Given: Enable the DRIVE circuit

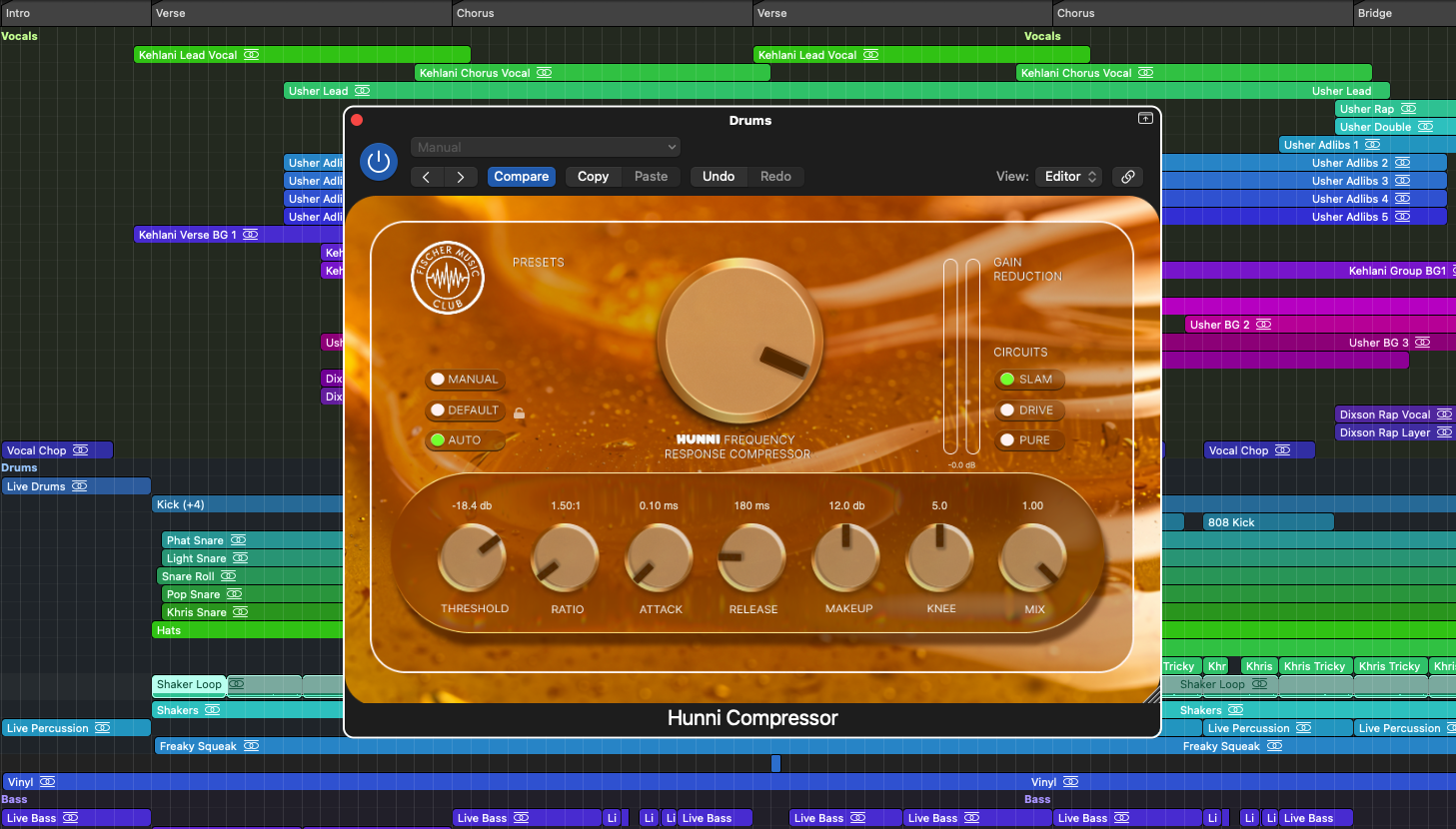Looking at the screenshot, I should coord(1029,411).
